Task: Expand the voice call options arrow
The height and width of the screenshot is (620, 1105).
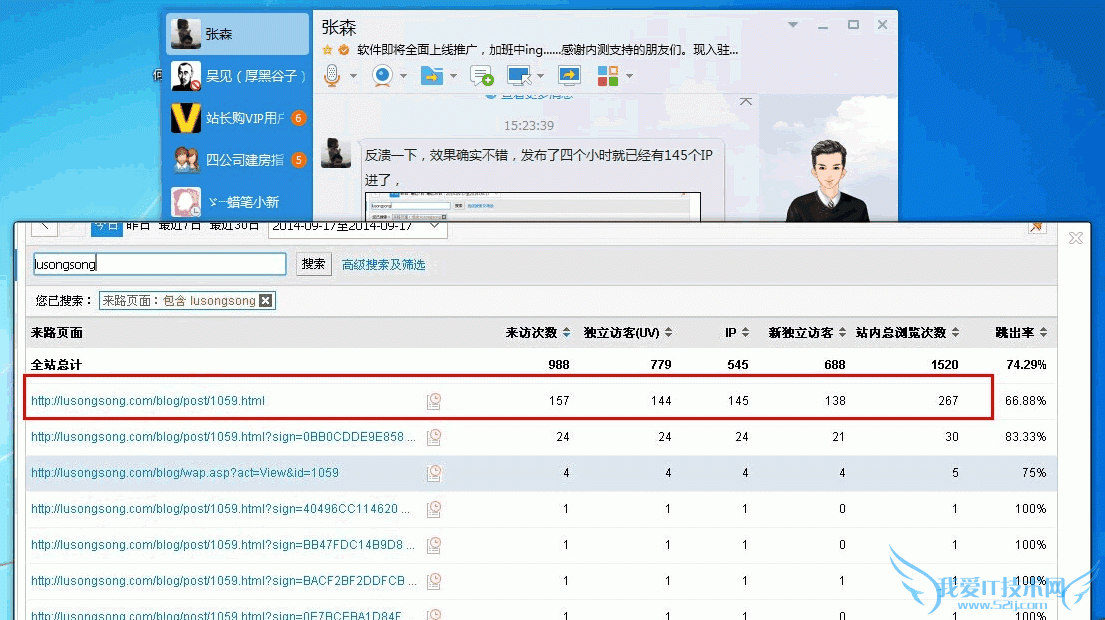Action: 352,76
